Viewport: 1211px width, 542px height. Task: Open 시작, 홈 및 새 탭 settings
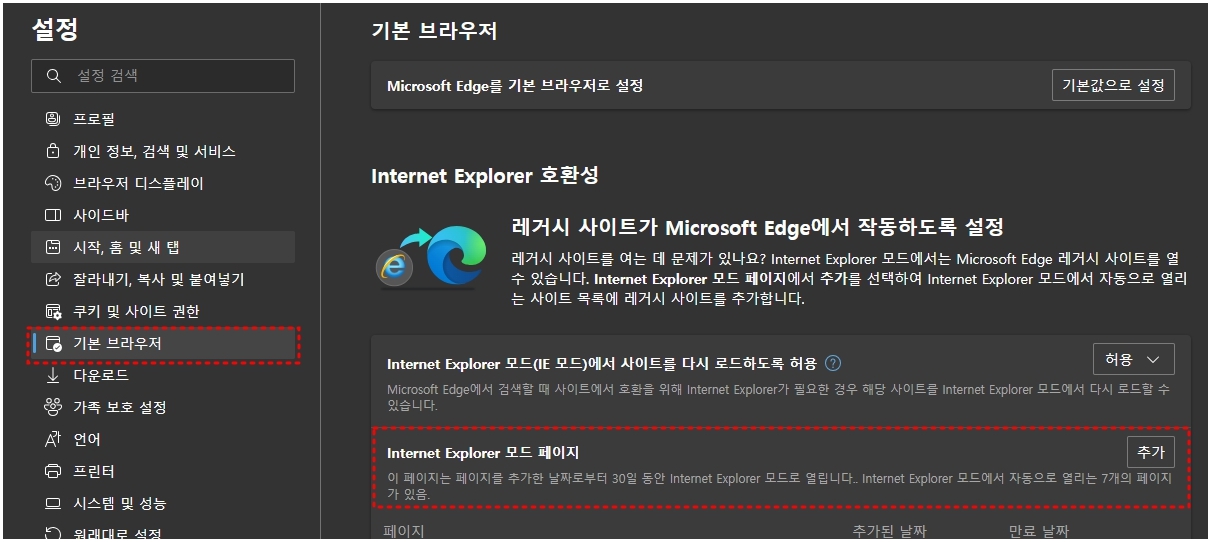pyautogui.click(x=163, y=247)
